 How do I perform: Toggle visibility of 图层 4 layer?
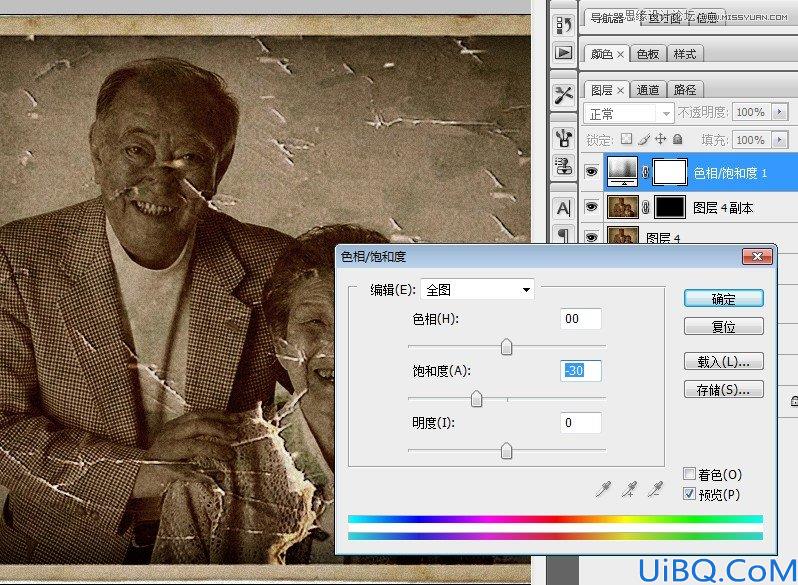click(591, 237)
